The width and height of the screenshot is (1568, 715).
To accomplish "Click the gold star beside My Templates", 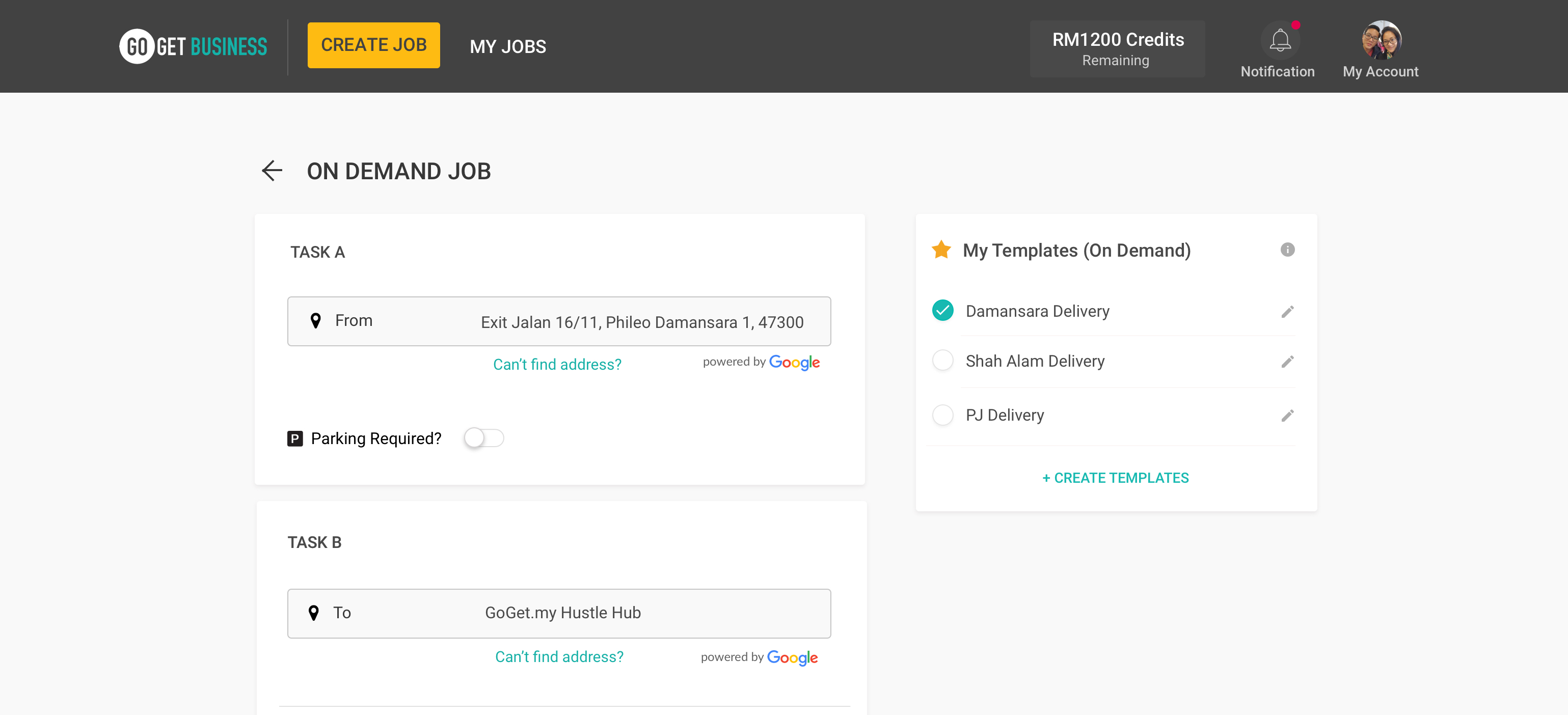I will (x=941, y=250).
